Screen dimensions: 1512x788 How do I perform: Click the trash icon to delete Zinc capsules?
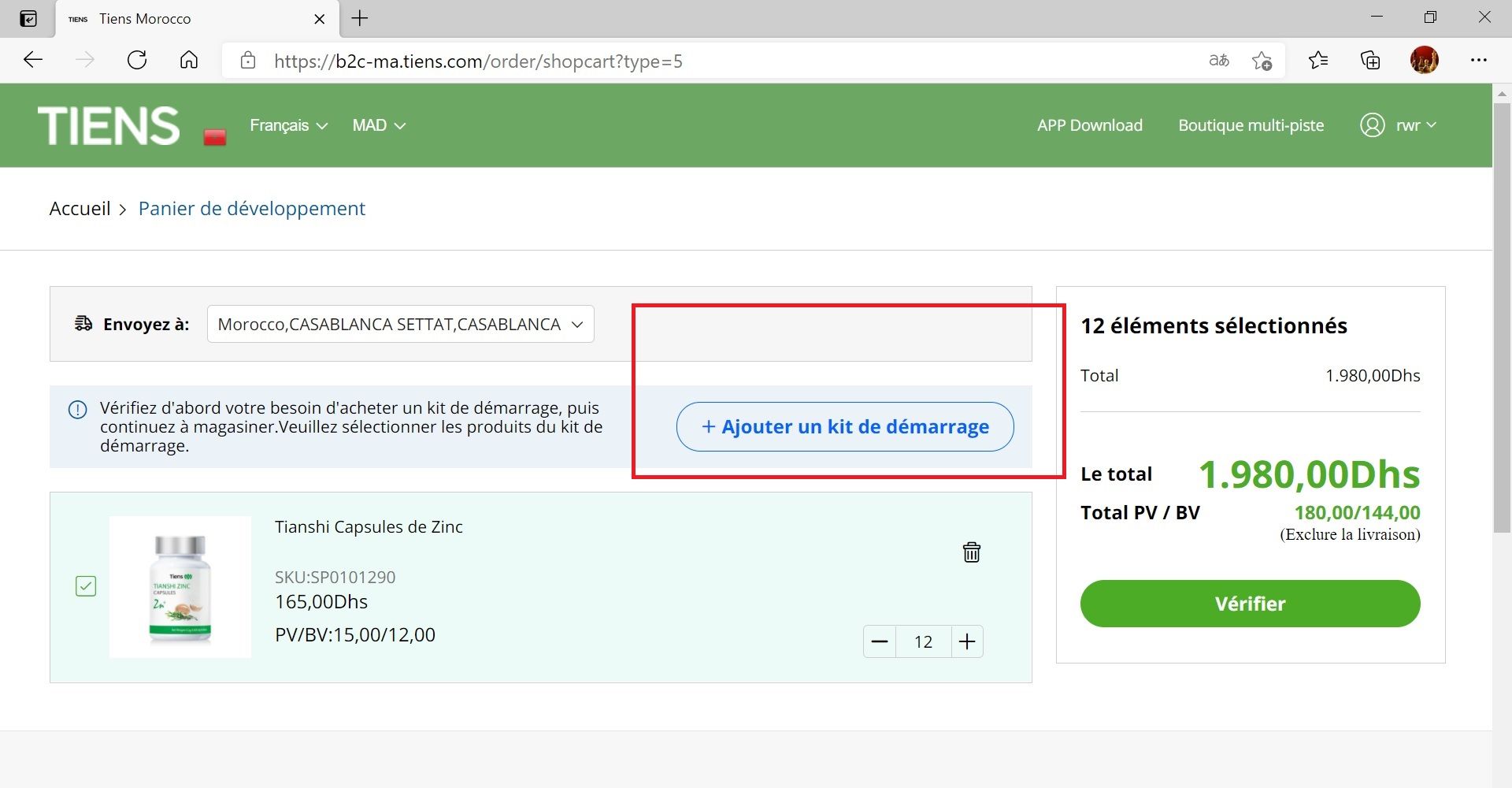pos(971,552)
